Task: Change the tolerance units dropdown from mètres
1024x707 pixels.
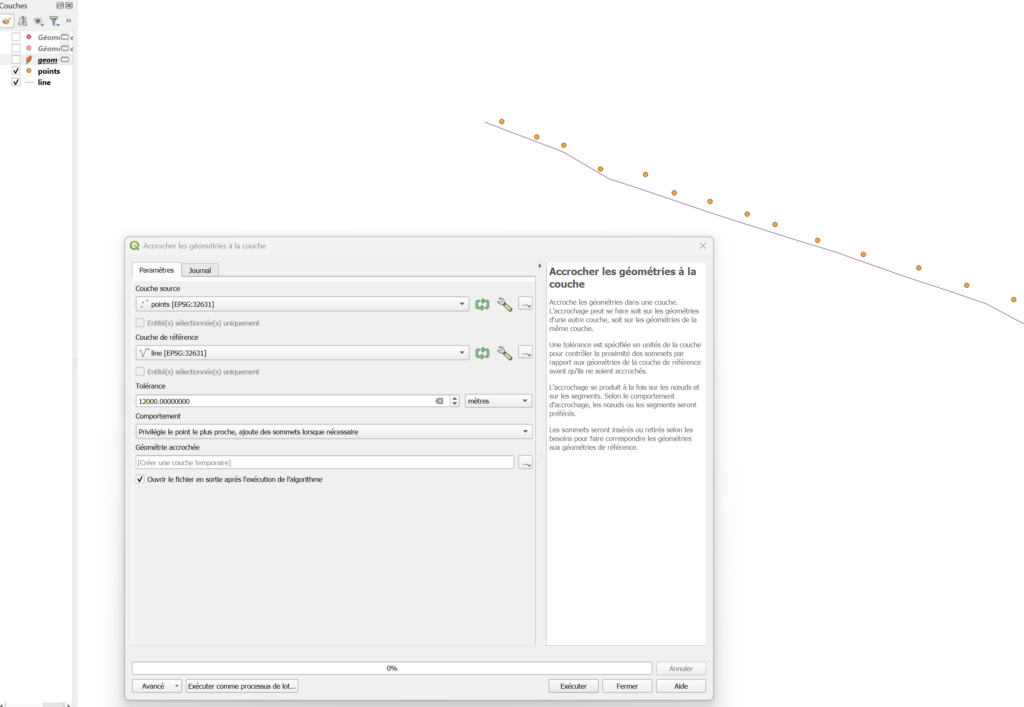Action: click(498, 401)
